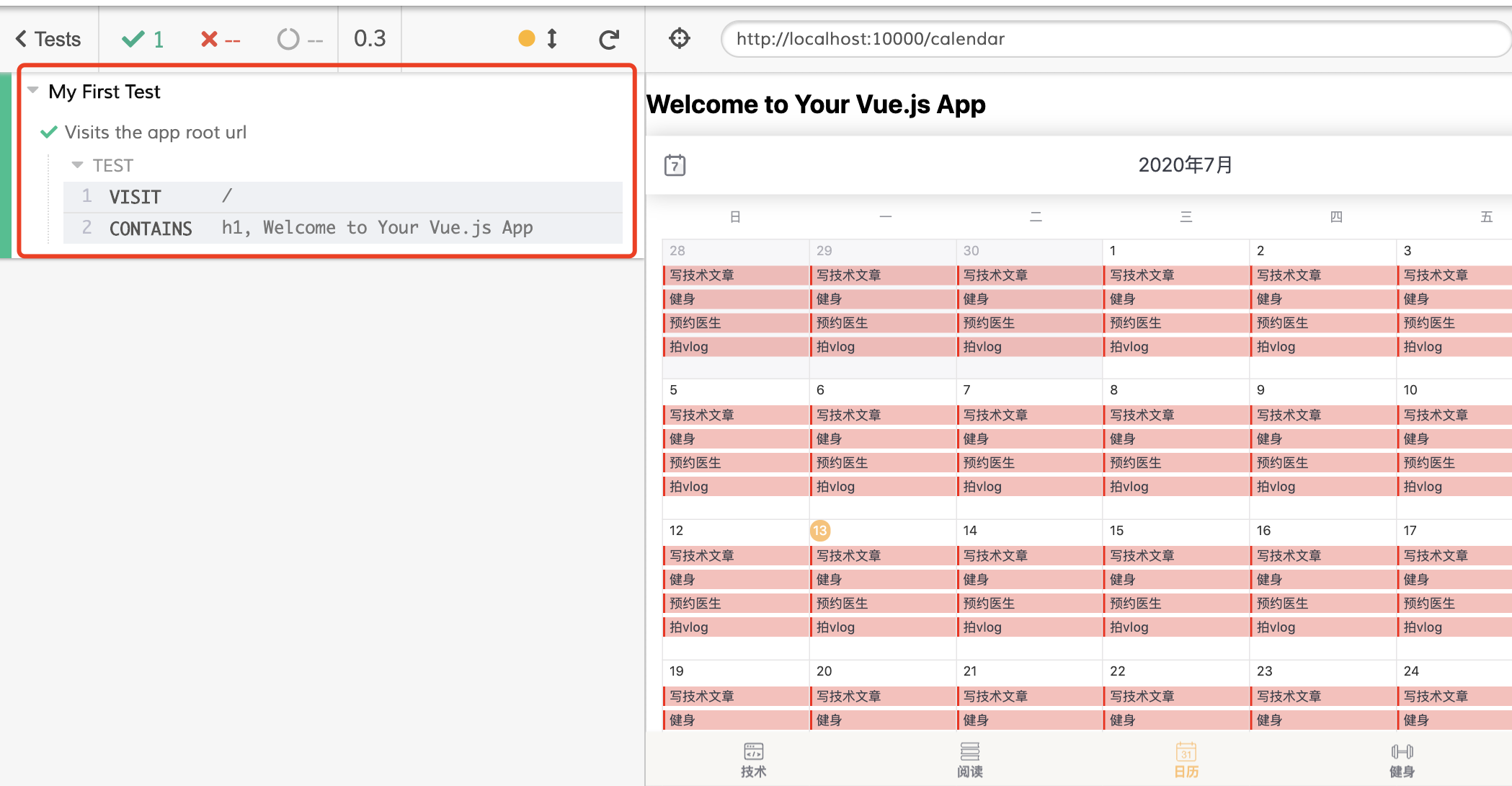Image resolution: width=1512 pixels, height=786 pixels.
Task: Select the highlighted date 13
Action: point(820,531)
